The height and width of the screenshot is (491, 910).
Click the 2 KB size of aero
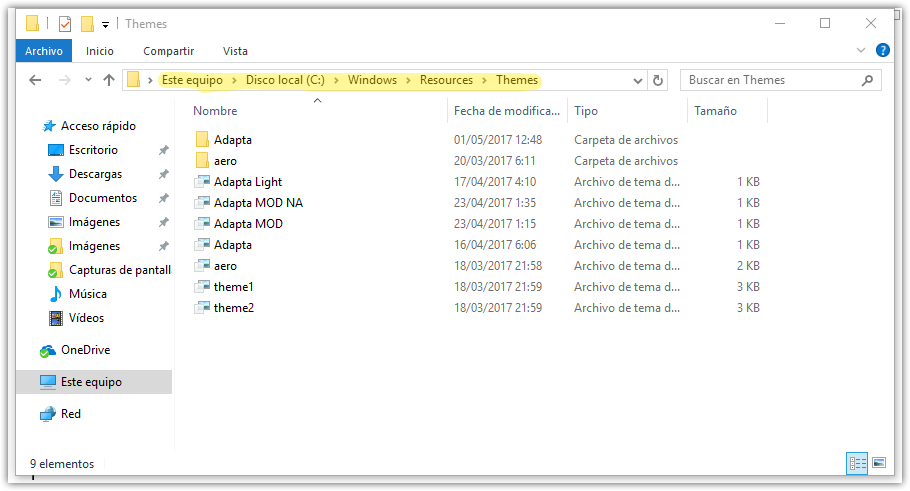[x=748, y=266]
